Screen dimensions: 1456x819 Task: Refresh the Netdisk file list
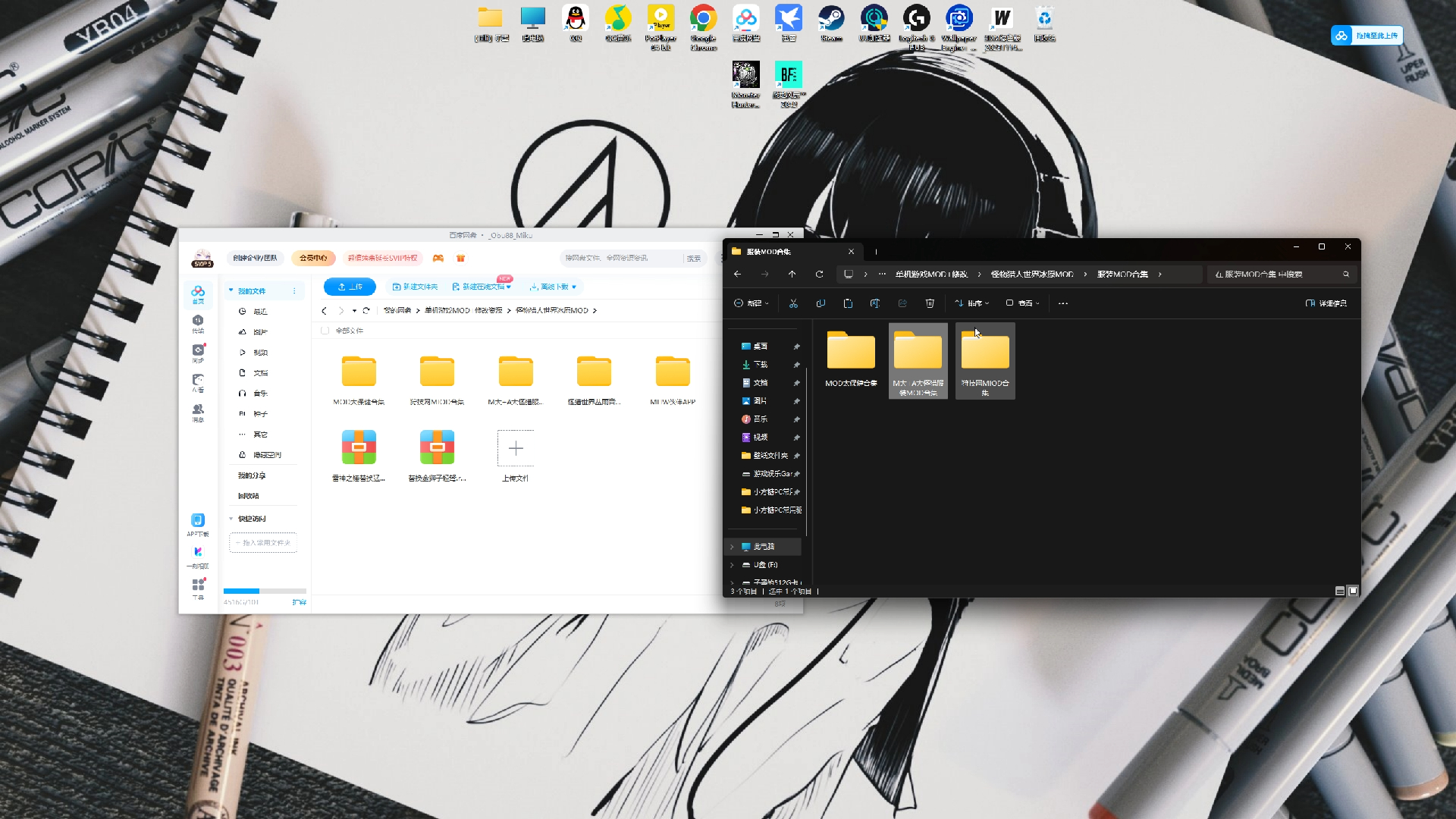point(366,310)
